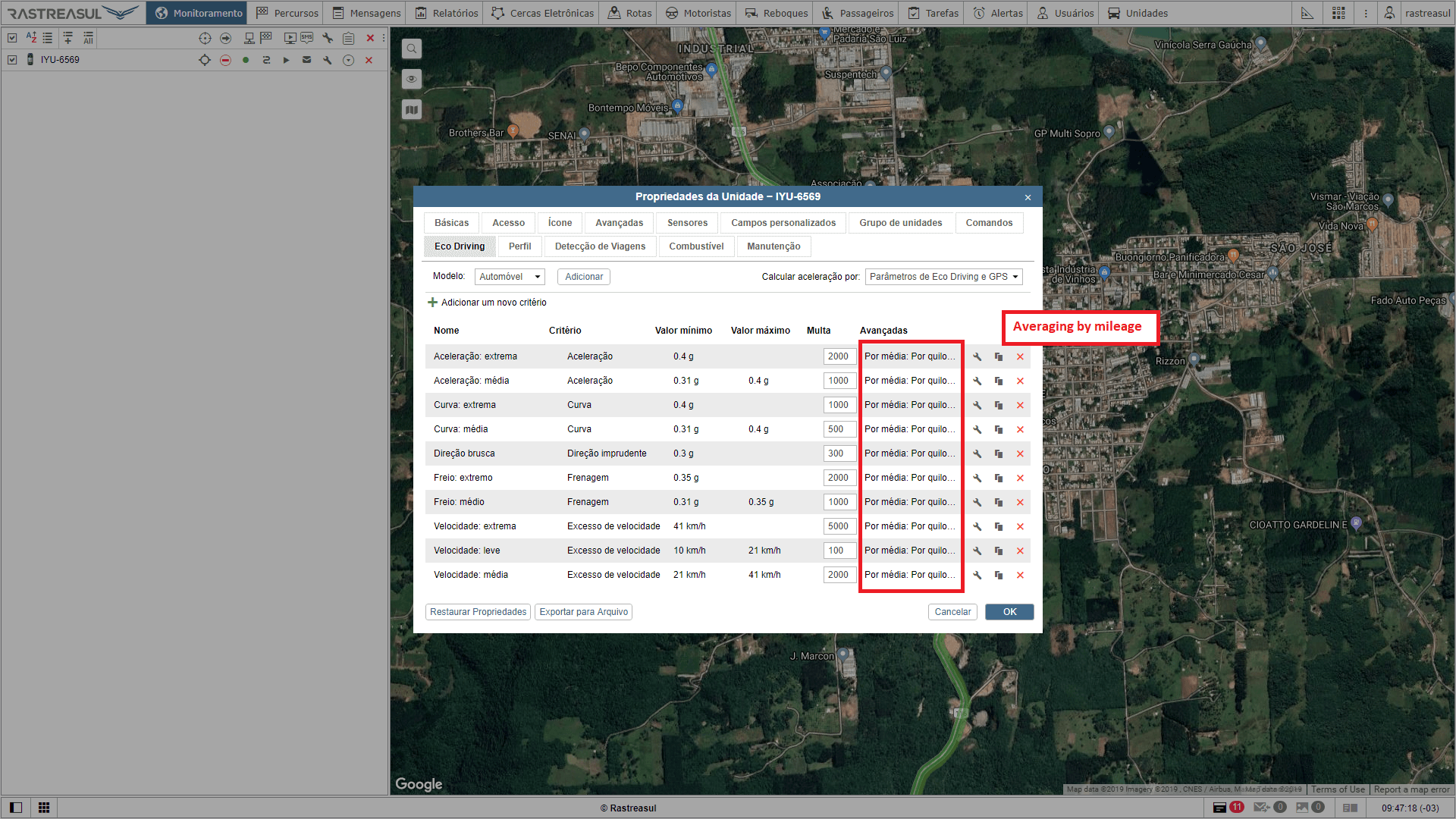Delete the Velocidade: média criterion
The width and height of the screenshot is (1456, 819).
tap(1020, 575)
